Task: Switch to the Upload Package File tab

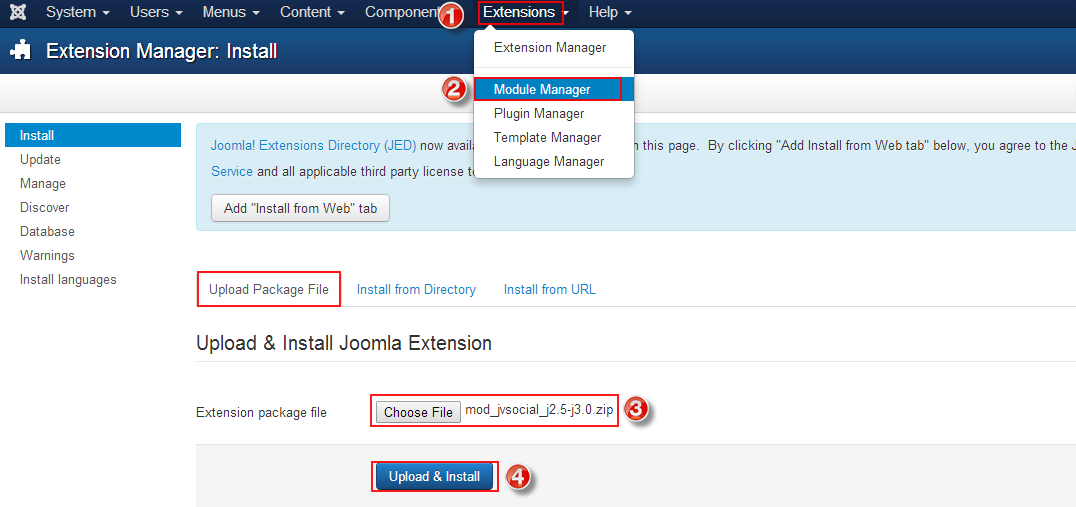Action: pyautogui.click(x=269, y=290)
